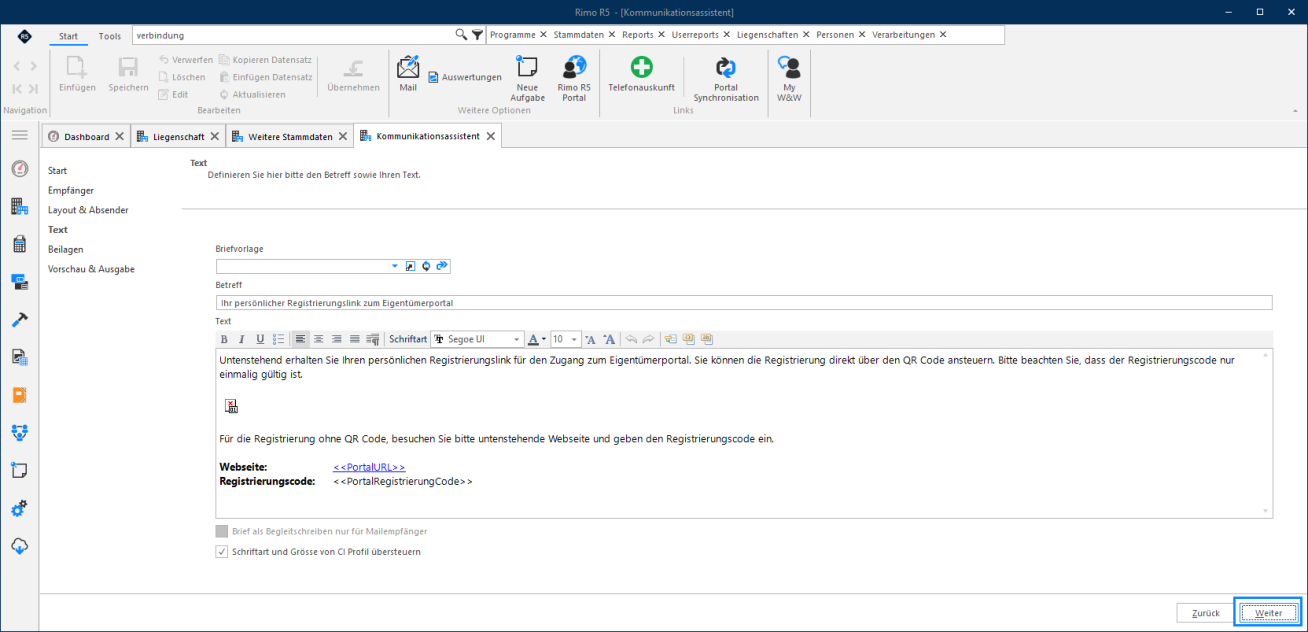Open My W&W
The height and width of the screenshot is (632, 1308).
[x=789, y=79]
